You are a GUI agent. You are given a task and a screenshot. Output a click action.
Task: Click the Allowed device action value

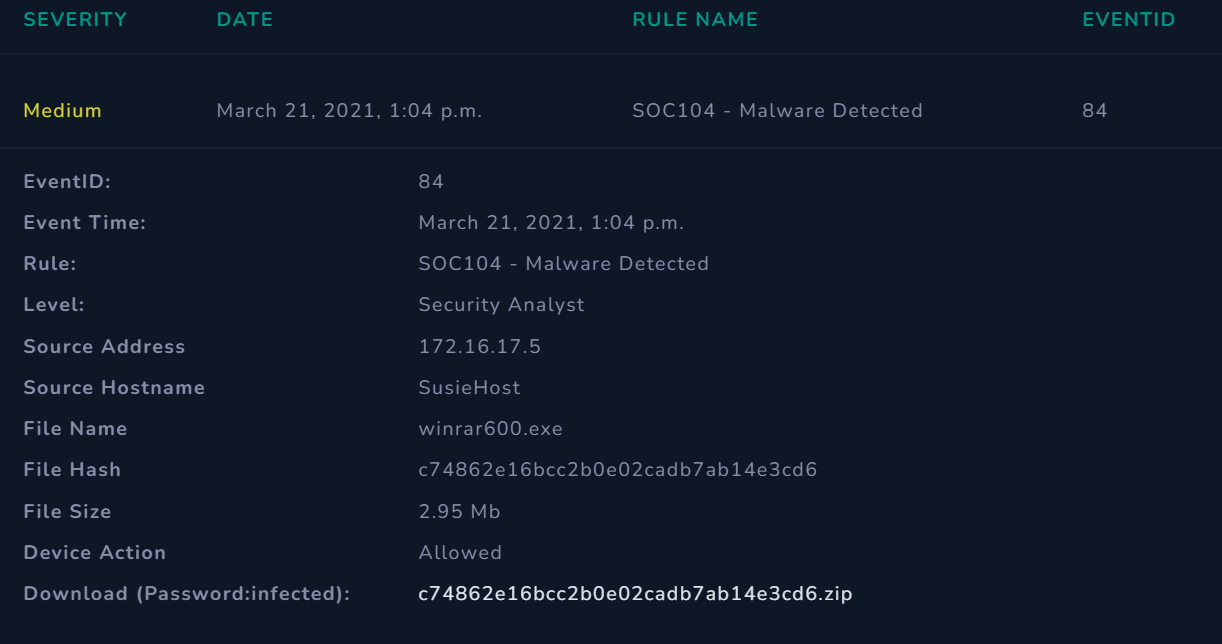click(460, 552)
